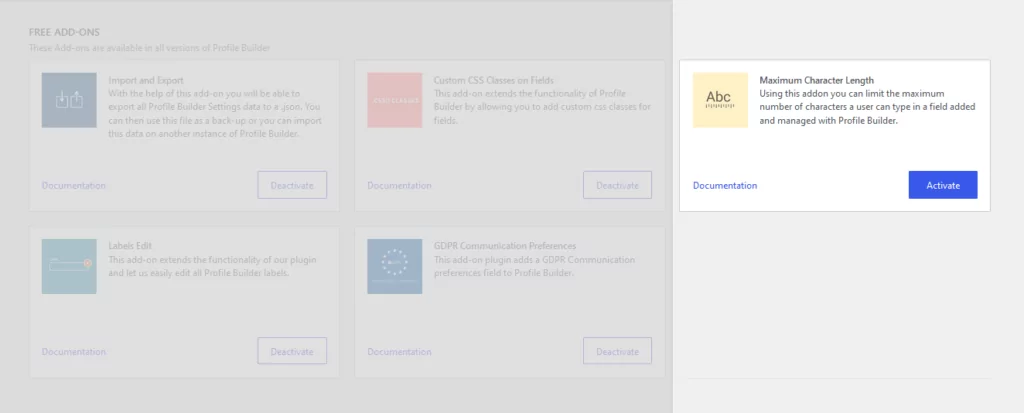Open Documentation for Custom CSS Classes on Fields

pos(399,186)
